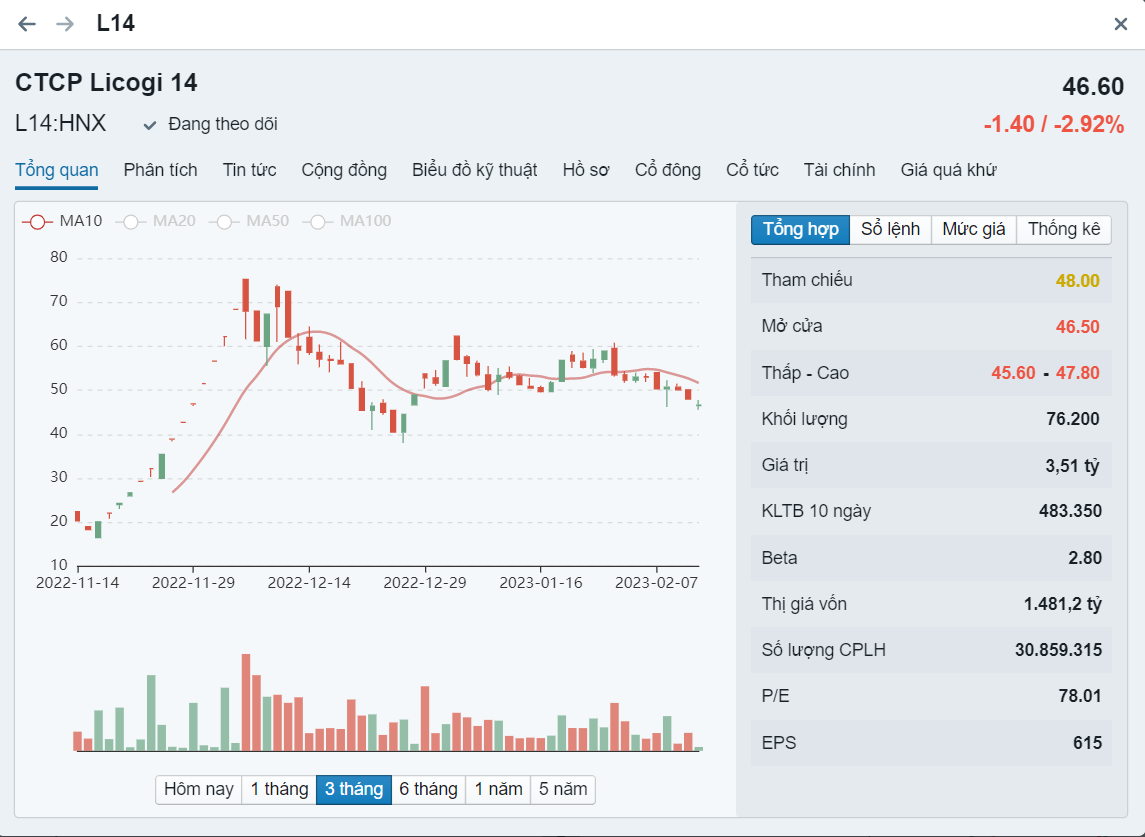This screenshot has width=1145, height=837.
Task: Set chart range to 1 tháng
Action: 279,789
